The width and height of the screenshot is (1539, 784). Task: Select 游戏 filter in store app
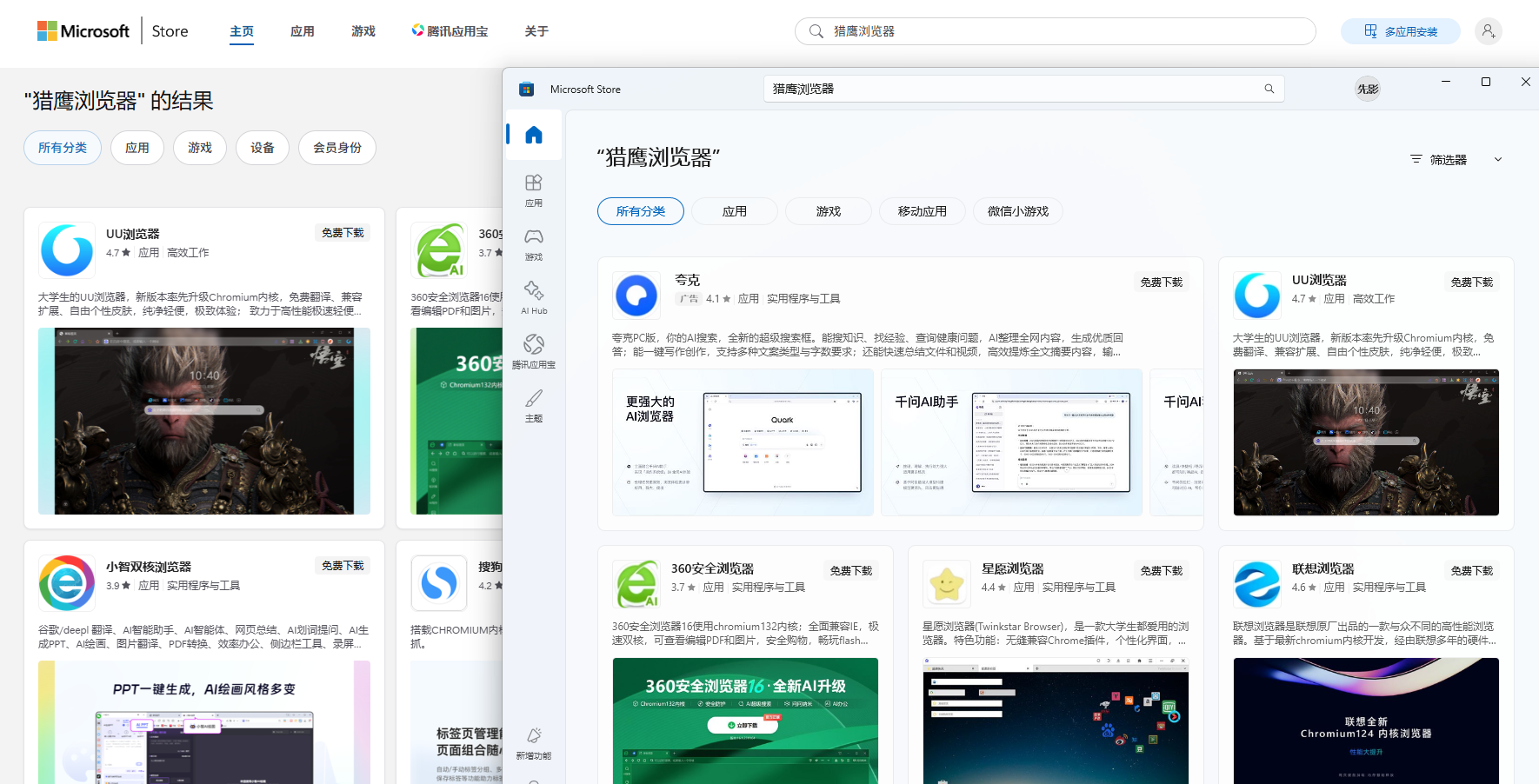(x=829, y=211)
